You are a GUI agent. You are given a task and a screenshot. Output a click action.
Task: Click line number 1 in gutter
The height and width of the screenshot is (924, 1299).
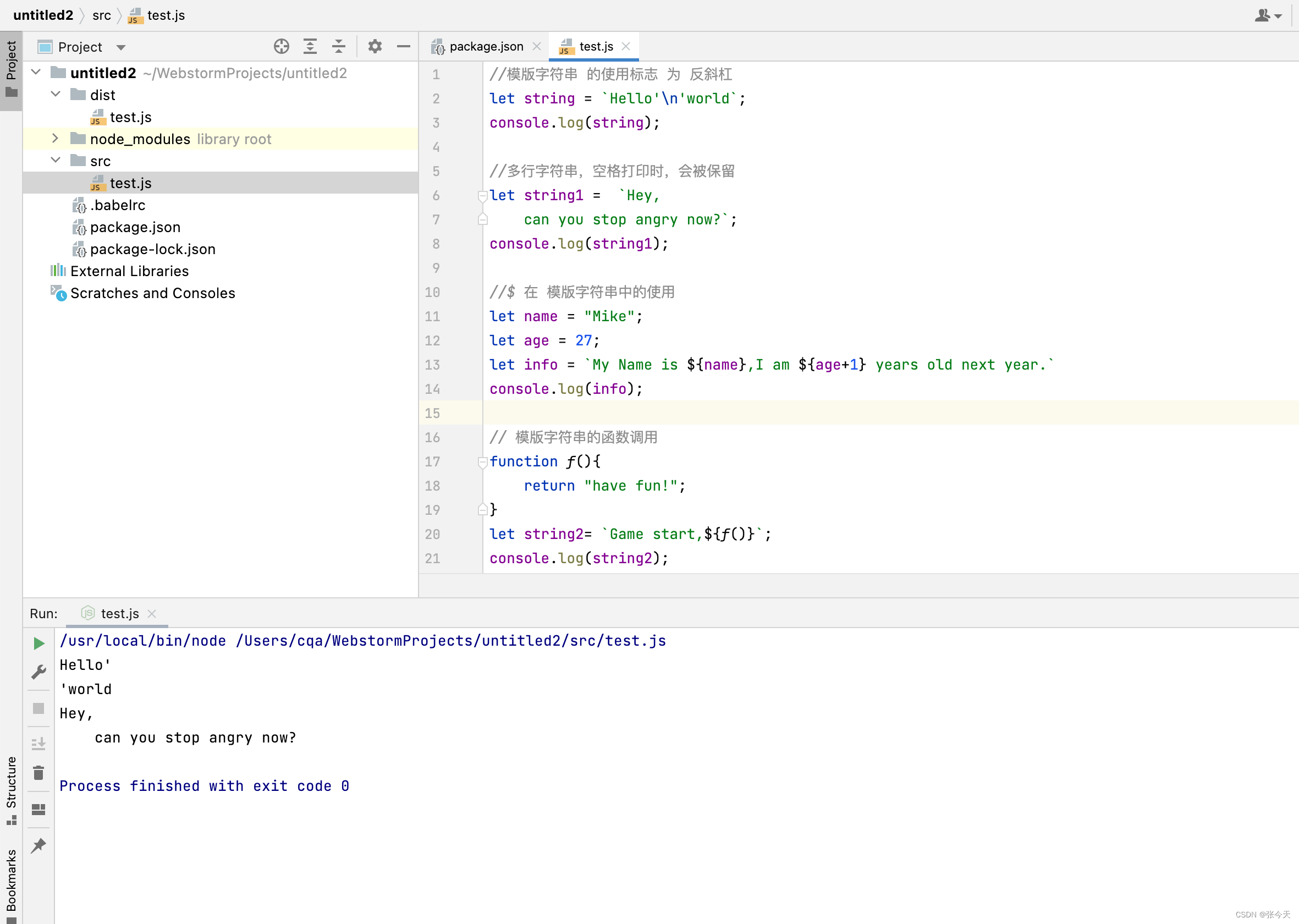(436, 75)
